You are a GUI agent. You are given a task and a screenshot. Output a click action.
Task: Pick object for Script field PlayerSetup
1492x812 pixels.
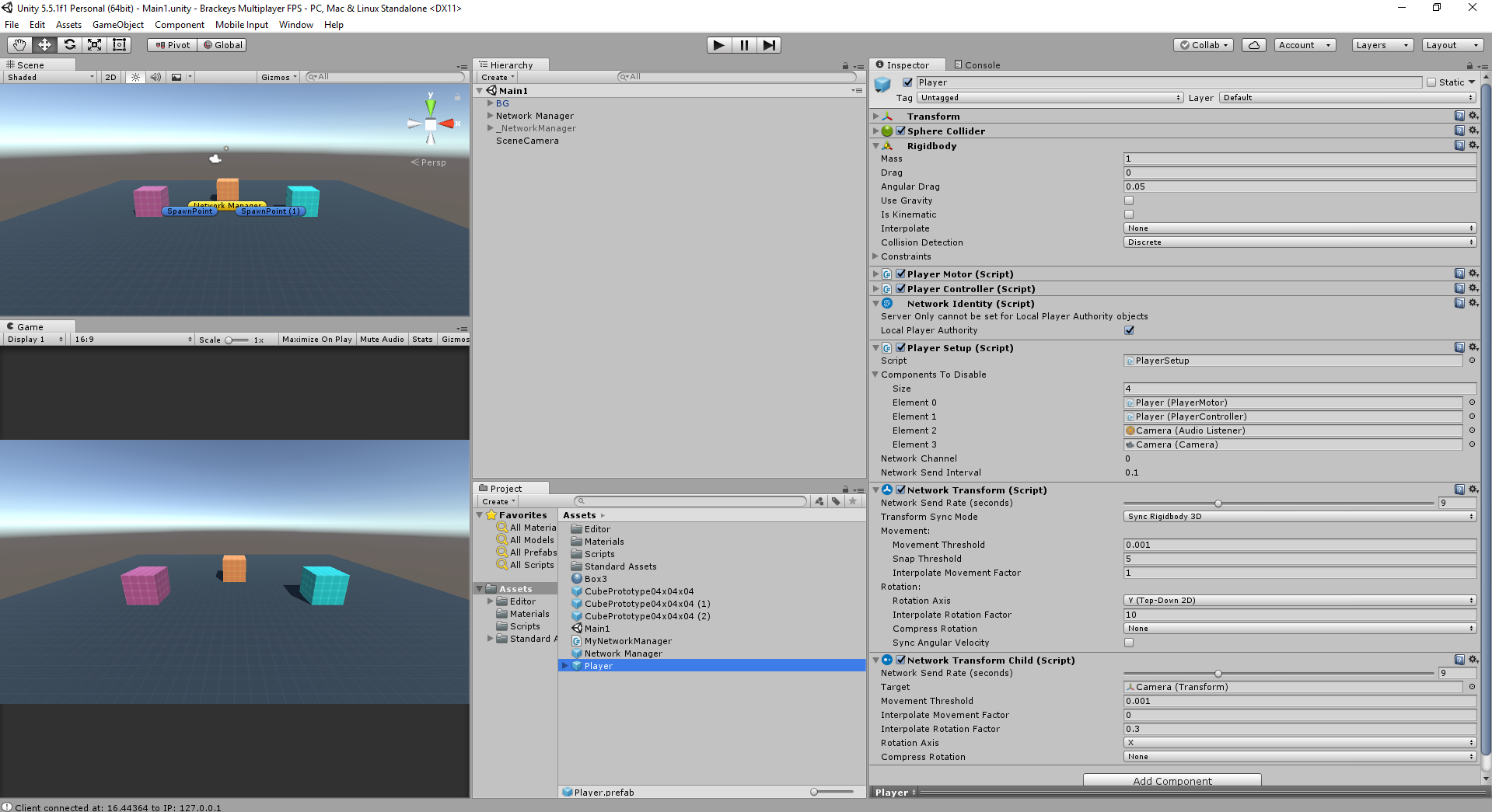(1472, 361)
